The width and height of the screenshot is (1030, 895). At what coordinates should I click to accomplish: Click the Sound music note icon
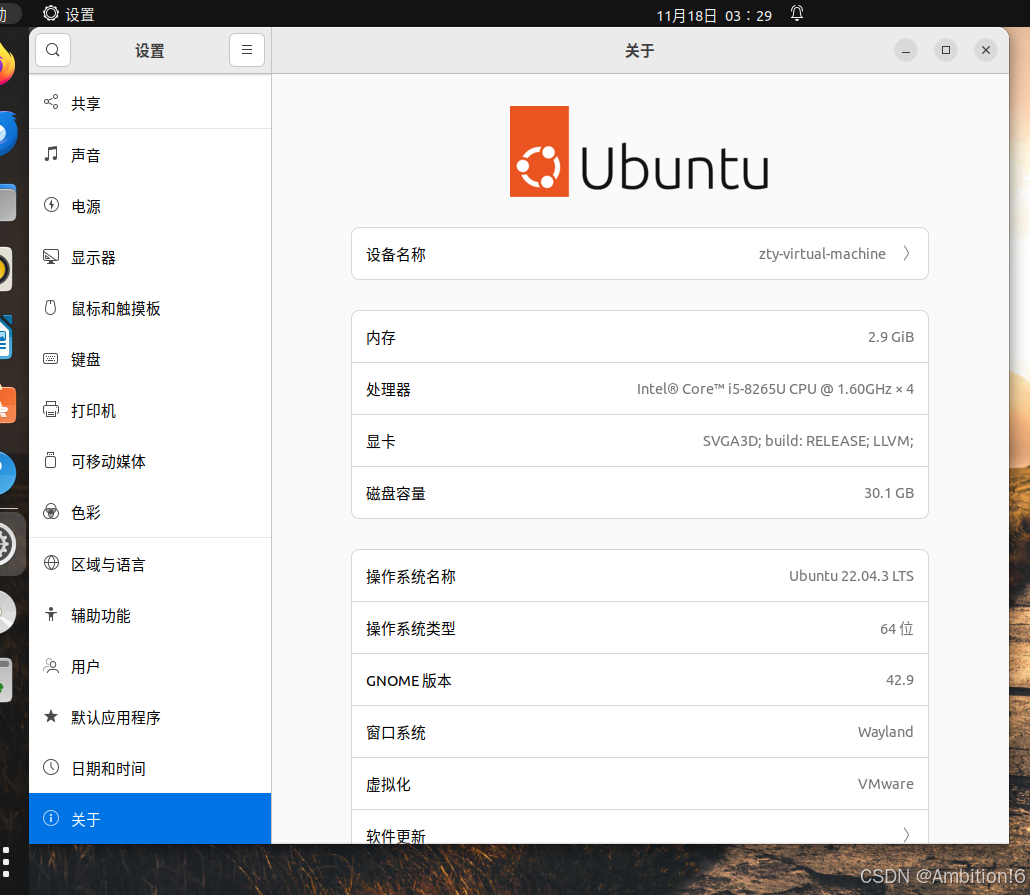[x=51, y=154]
